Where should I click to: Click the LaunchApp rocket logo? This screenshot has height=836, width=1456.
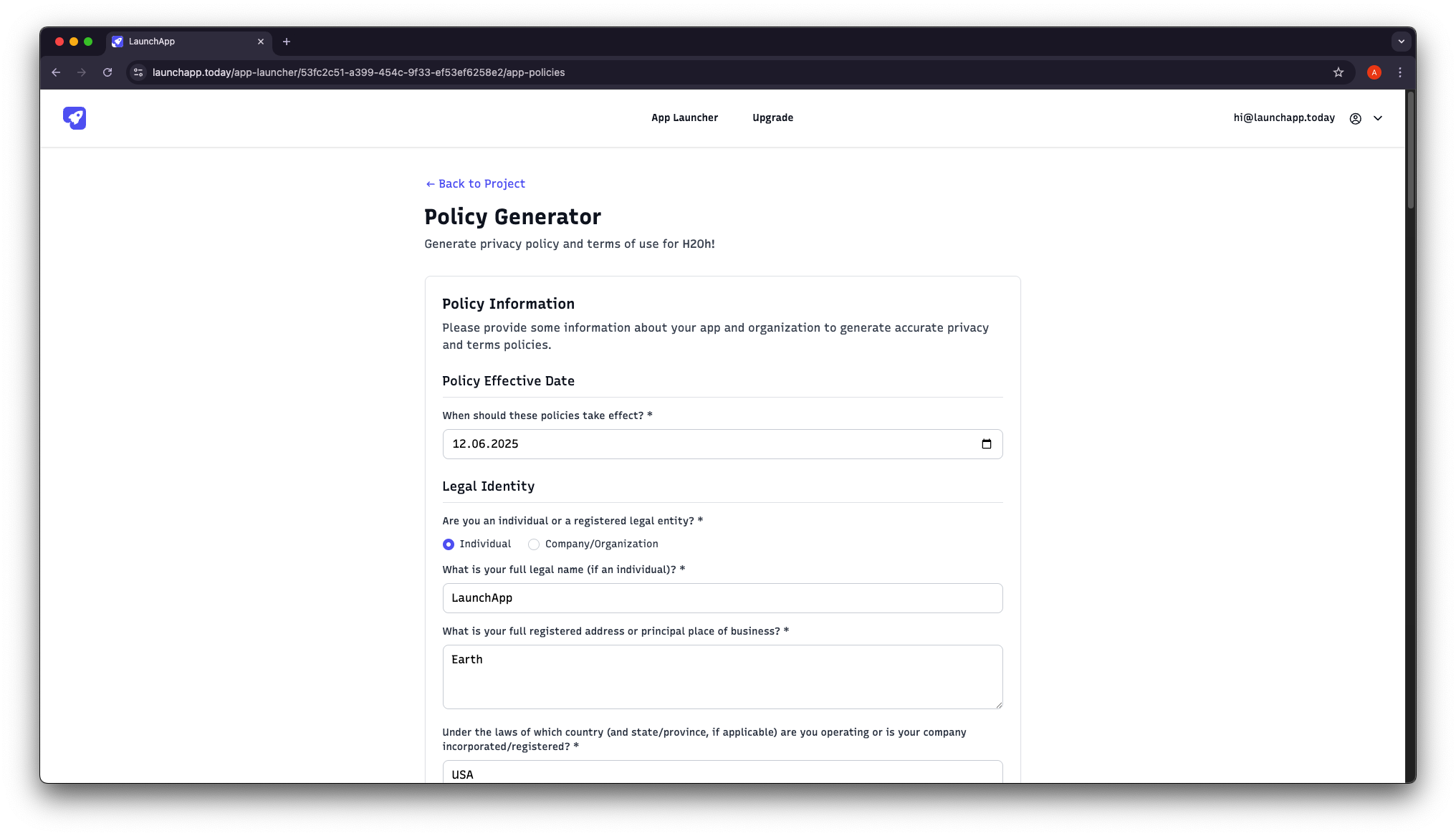[x=75, y=118]
